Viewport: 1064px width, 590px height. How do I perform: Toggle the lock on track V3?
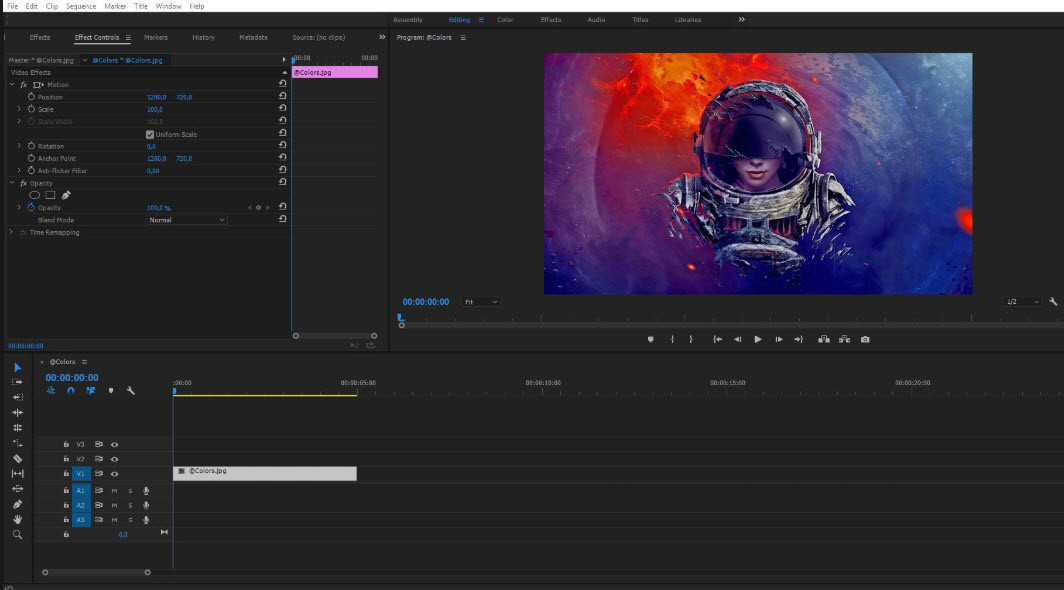pyautogui.click(x=66, y=444)
